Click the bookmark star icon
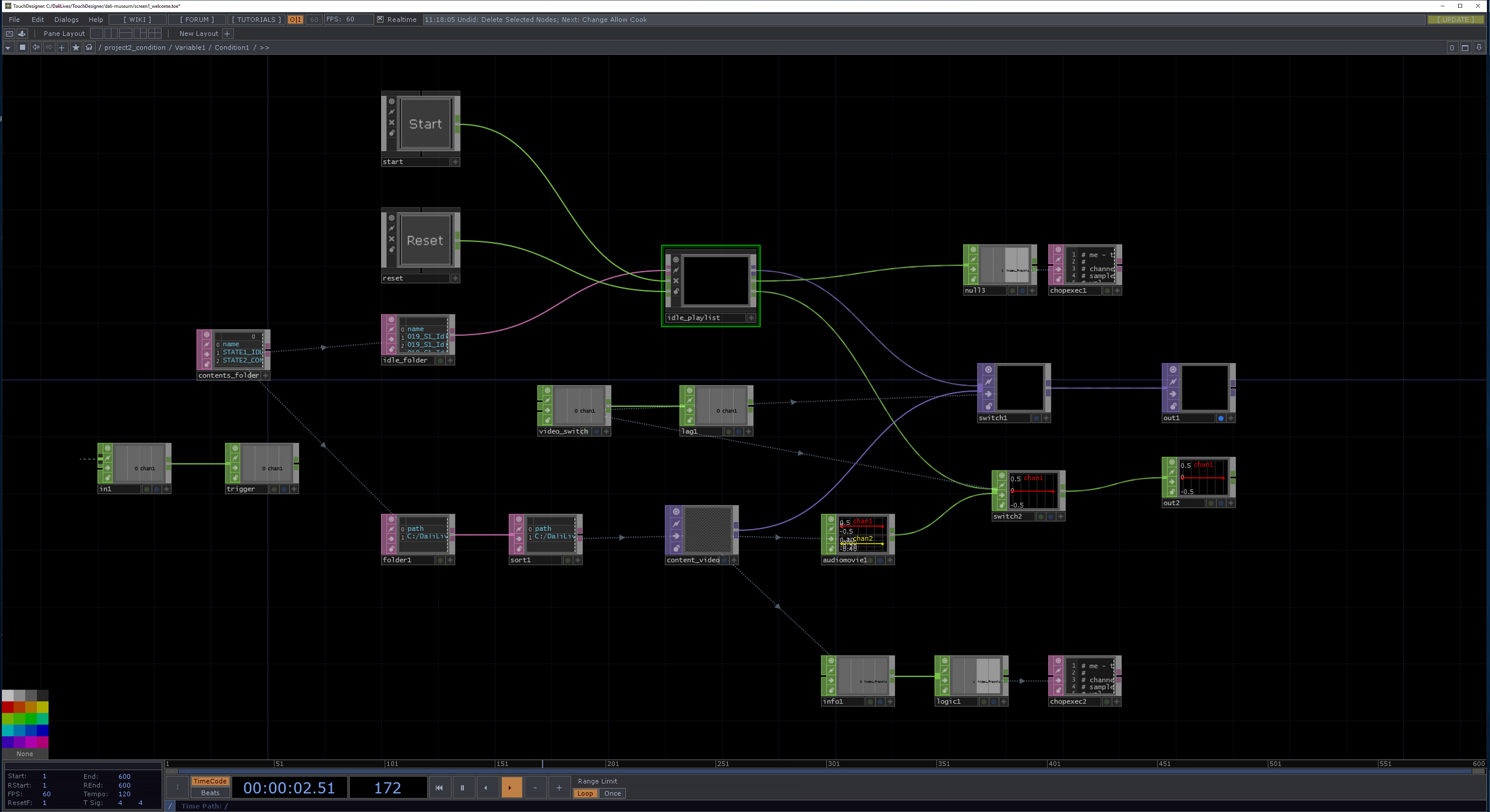The width and height of the screenshot is (1490, 812). (76, 48)
